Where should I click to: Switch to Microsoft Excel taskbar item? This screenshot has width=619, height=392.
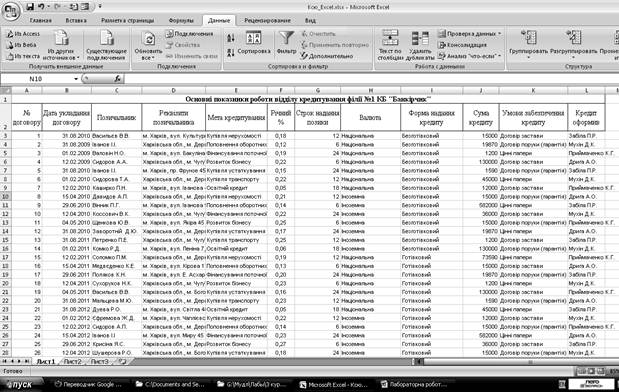334,384
